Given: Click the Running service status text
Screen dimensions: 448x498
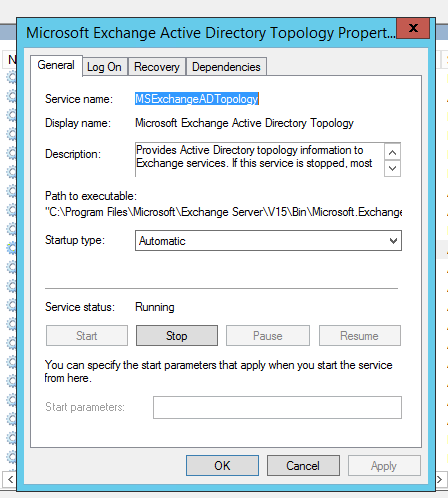Looking at the screenshot, I should tap(155, 307).
